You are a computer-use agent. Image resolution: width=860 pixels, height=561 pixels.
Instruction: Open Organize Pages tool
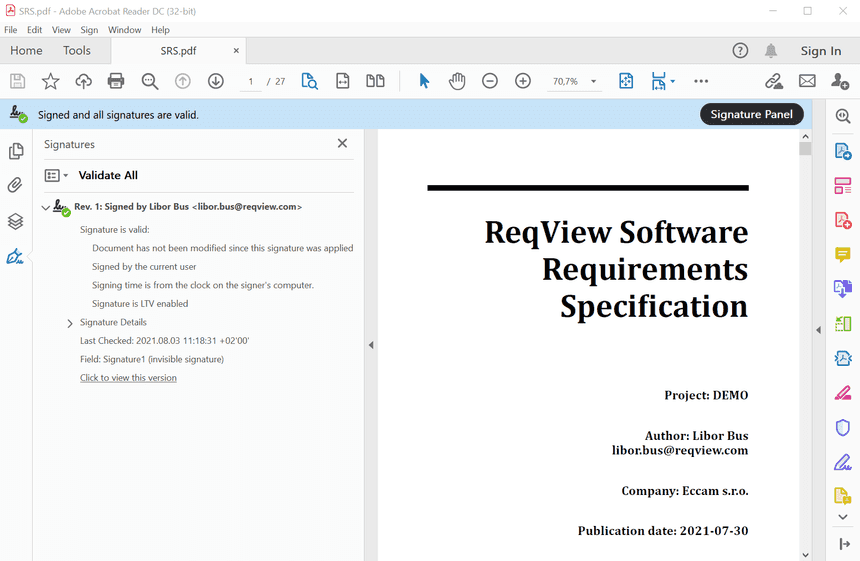843,185
